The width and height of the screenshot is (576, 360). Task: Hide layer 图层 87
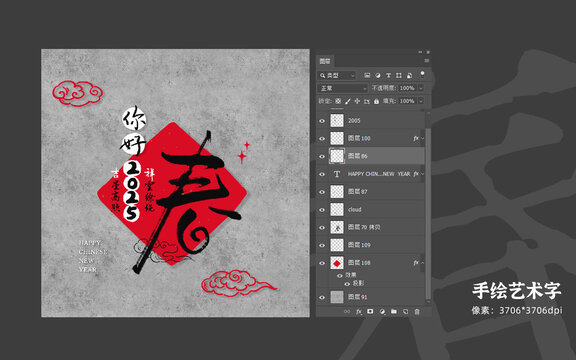point(322,192)
